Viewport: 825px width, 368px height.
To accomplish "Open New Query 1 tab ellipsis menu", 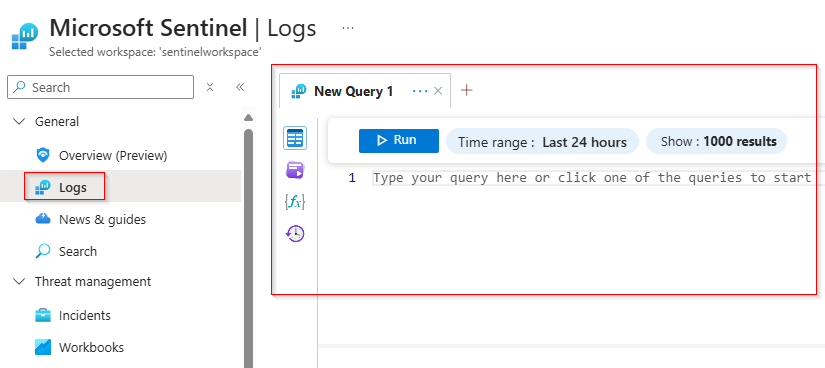I will (x=420, y=91).
